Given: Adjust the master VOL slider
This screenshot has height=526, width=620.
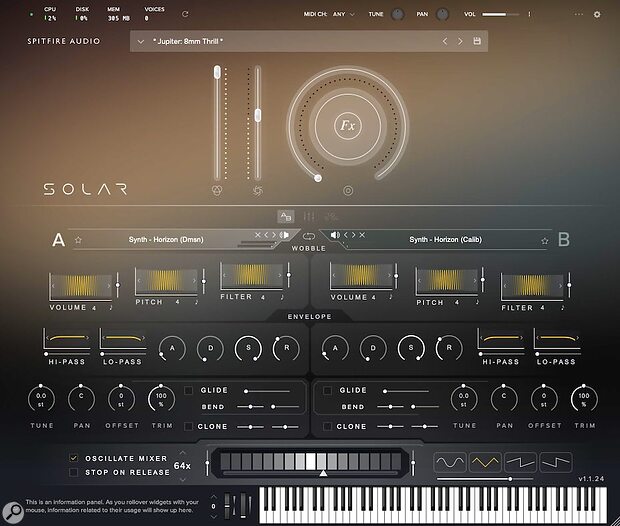Looking at the screenshot, I should (x=500, y=14).
